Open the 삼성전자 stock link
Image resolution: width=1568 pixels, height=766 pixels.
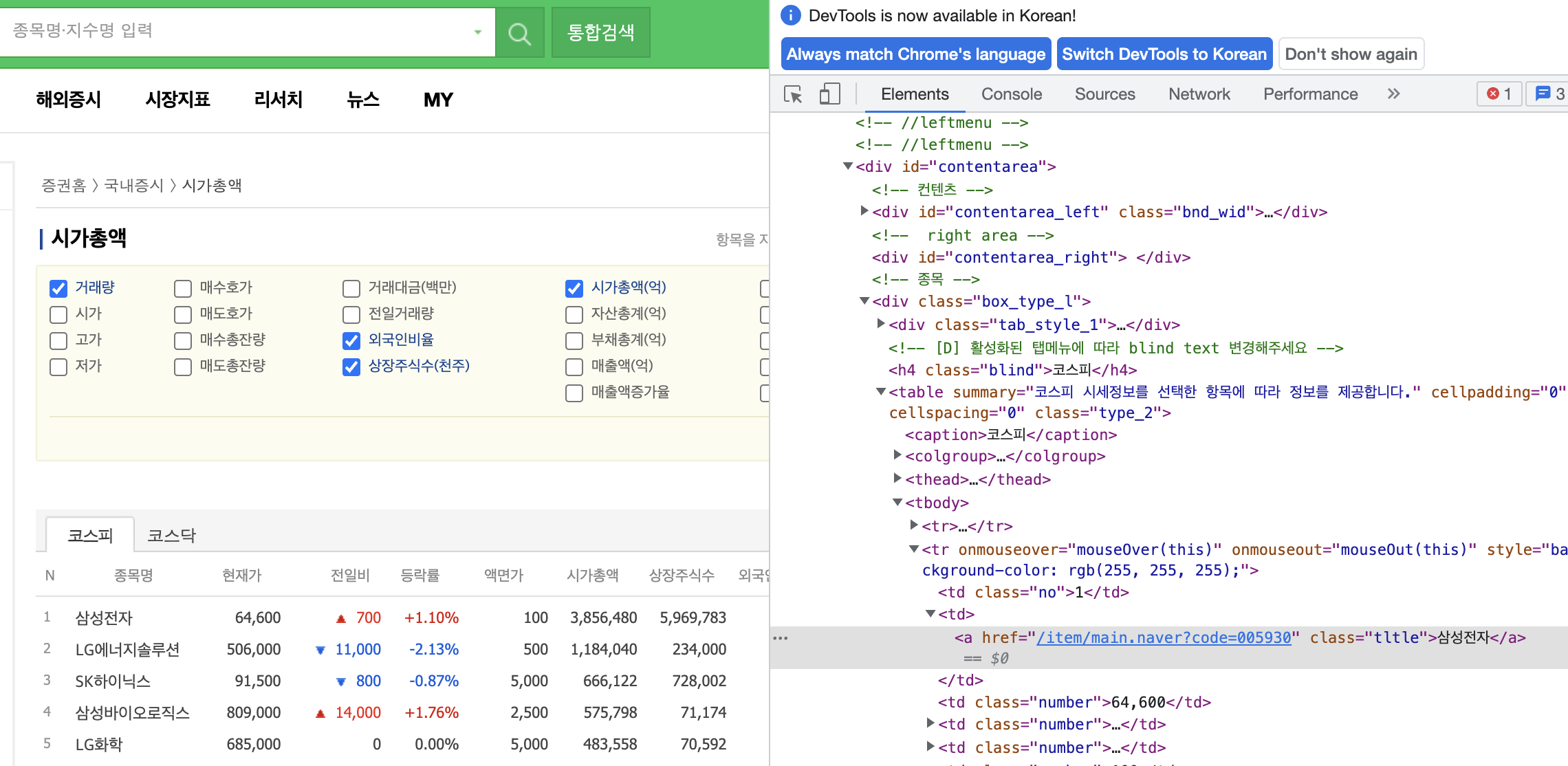coord(104,617)
